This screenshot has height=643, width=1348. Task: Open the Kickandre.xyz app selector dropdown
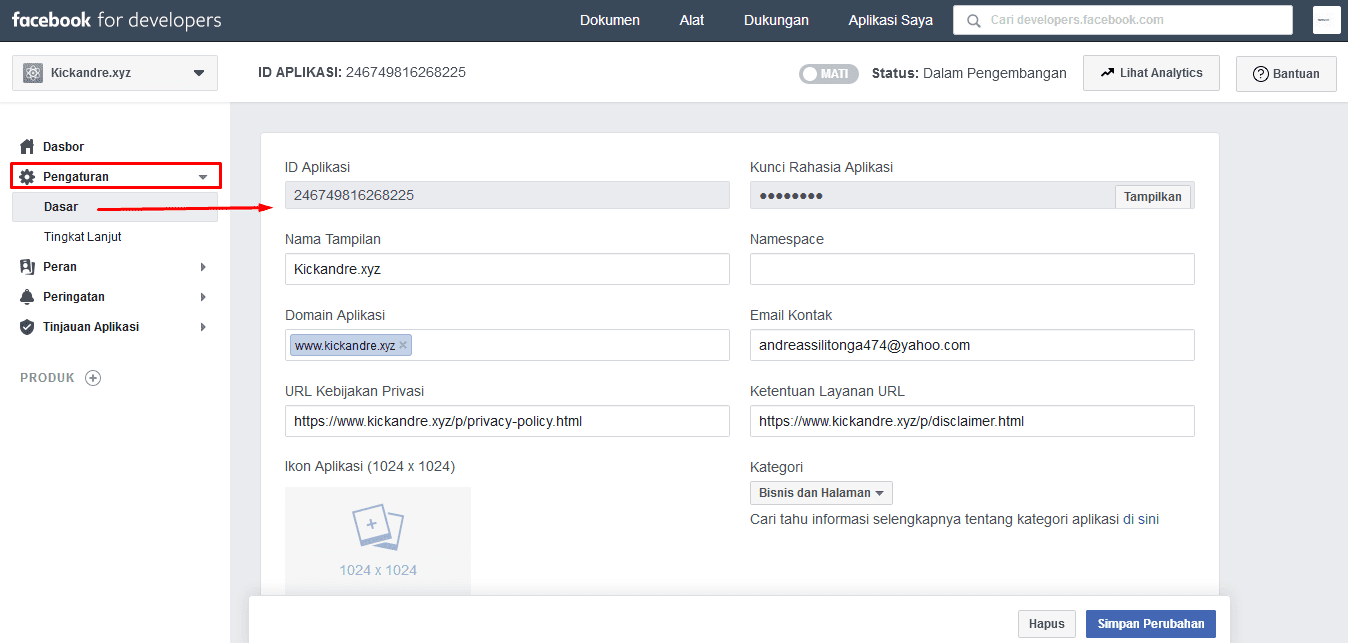pos(115,73)
